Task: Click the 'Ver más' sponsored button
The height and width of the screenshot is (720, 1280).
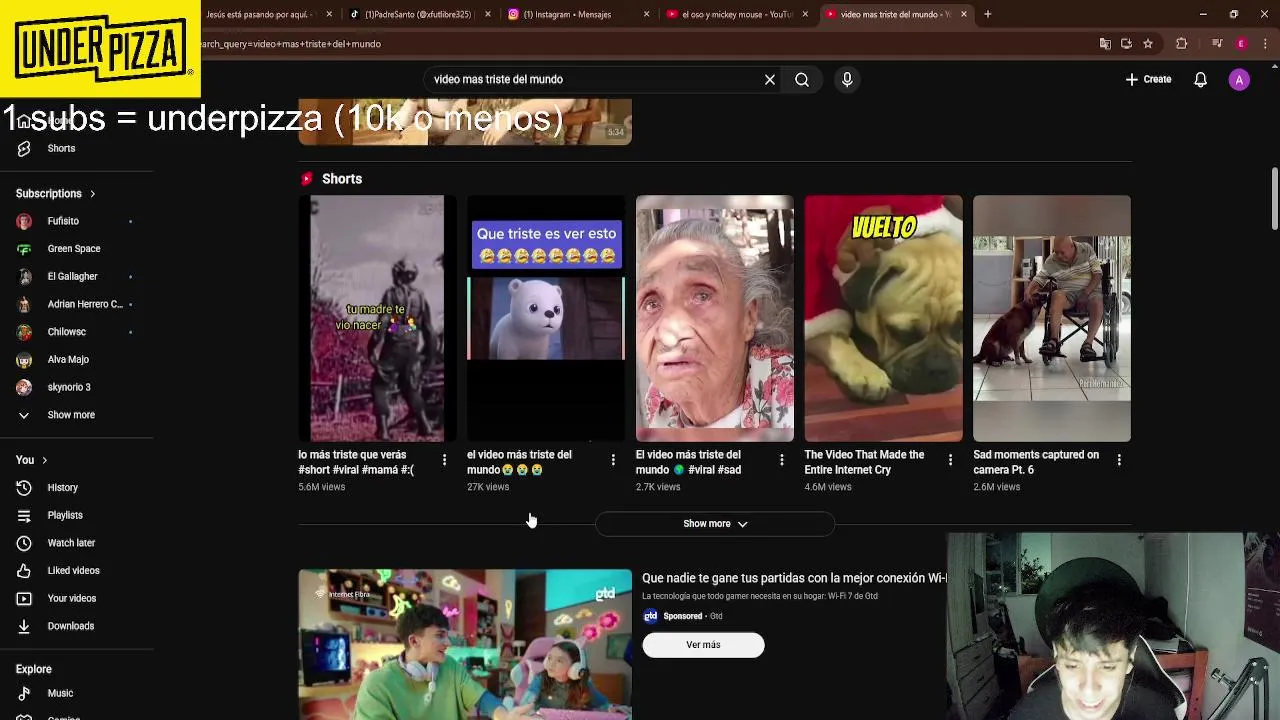Action: pos(703,645)
